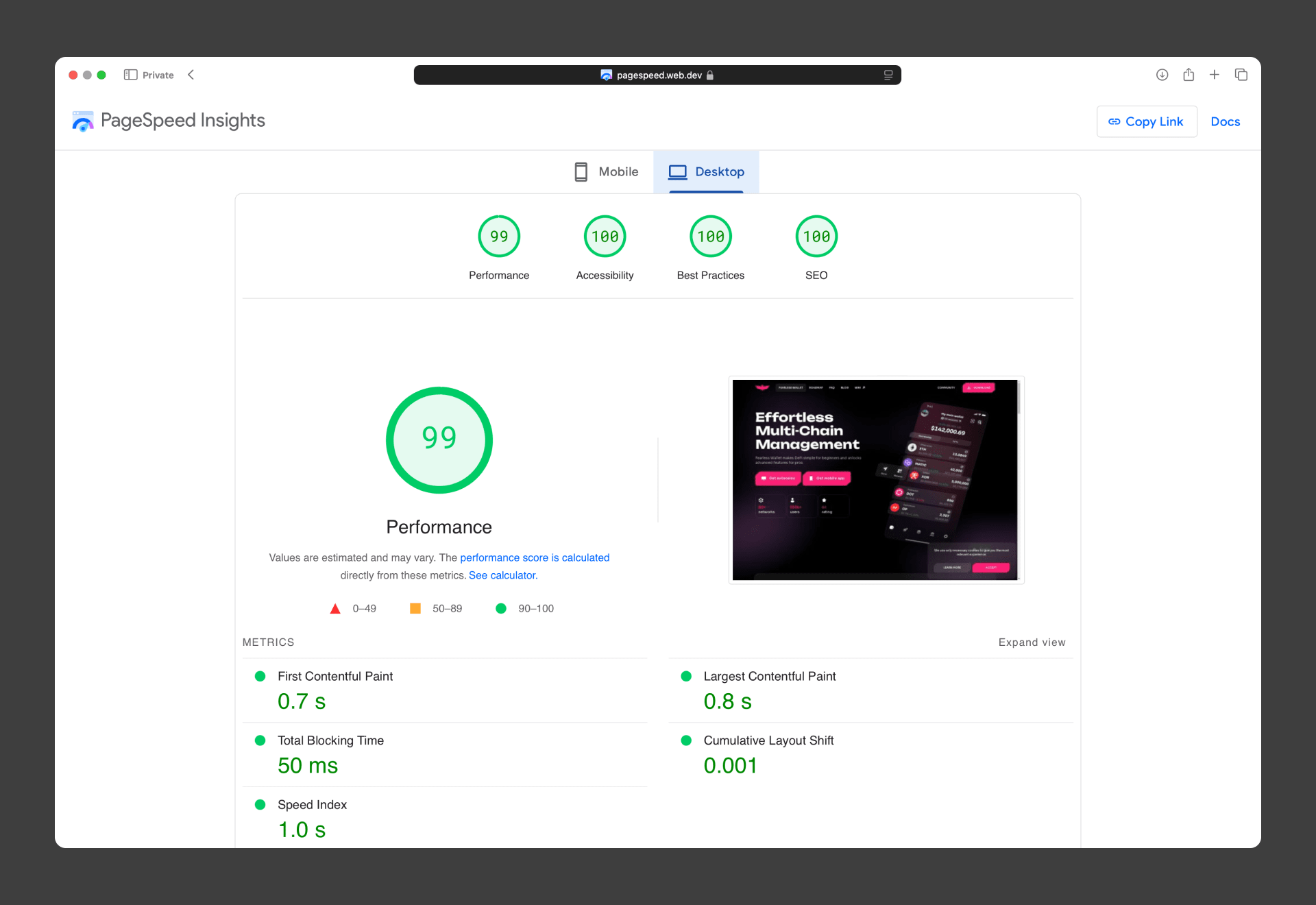Click the green dot beside Cumulative Layout Shift
This screenshot has width=1316, height=905.
tap(686, 740)
